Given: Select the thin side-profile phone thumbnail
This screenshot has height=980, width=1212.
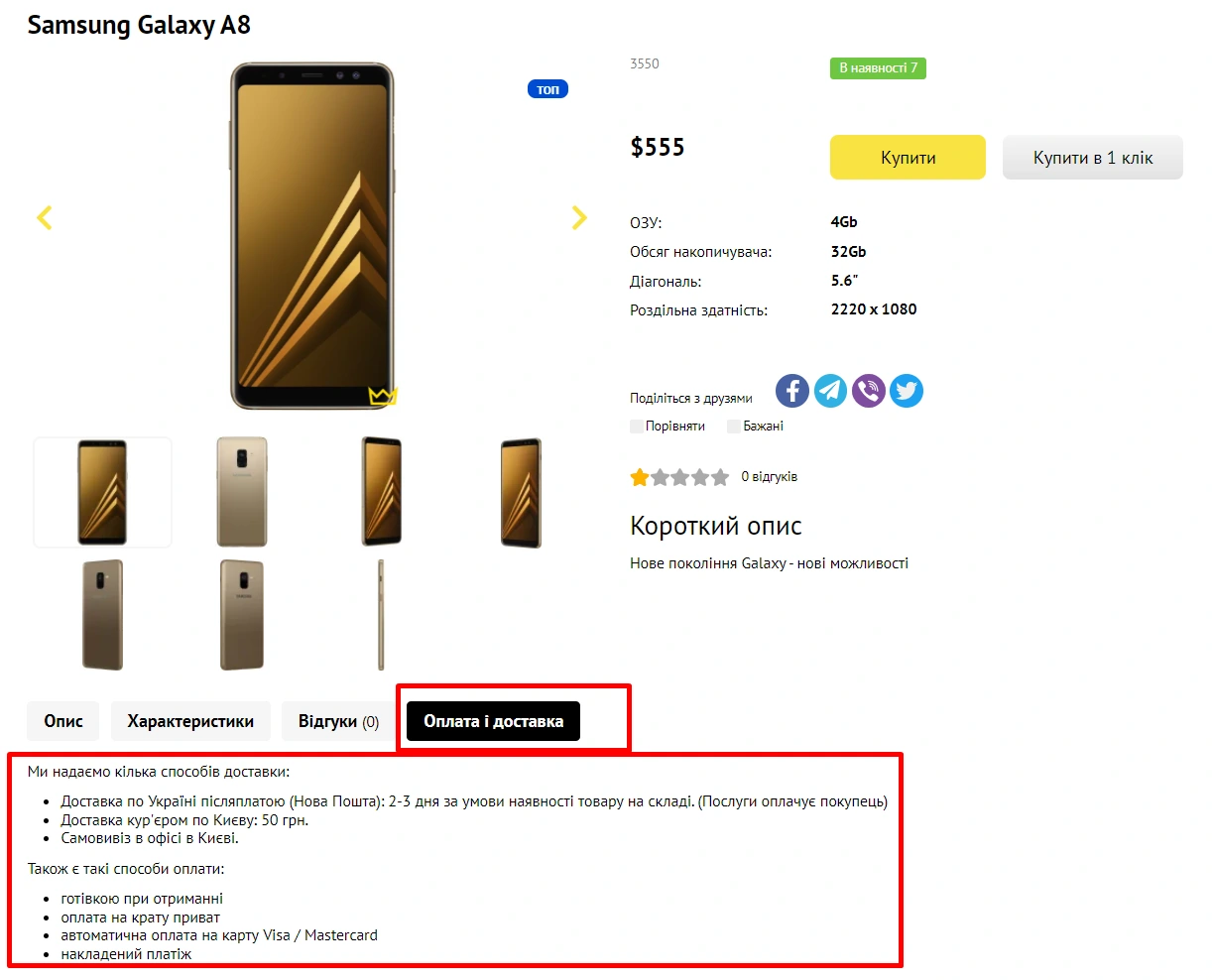Looking at the screenshot, I should pyautogui.click(x=381, y=615).
